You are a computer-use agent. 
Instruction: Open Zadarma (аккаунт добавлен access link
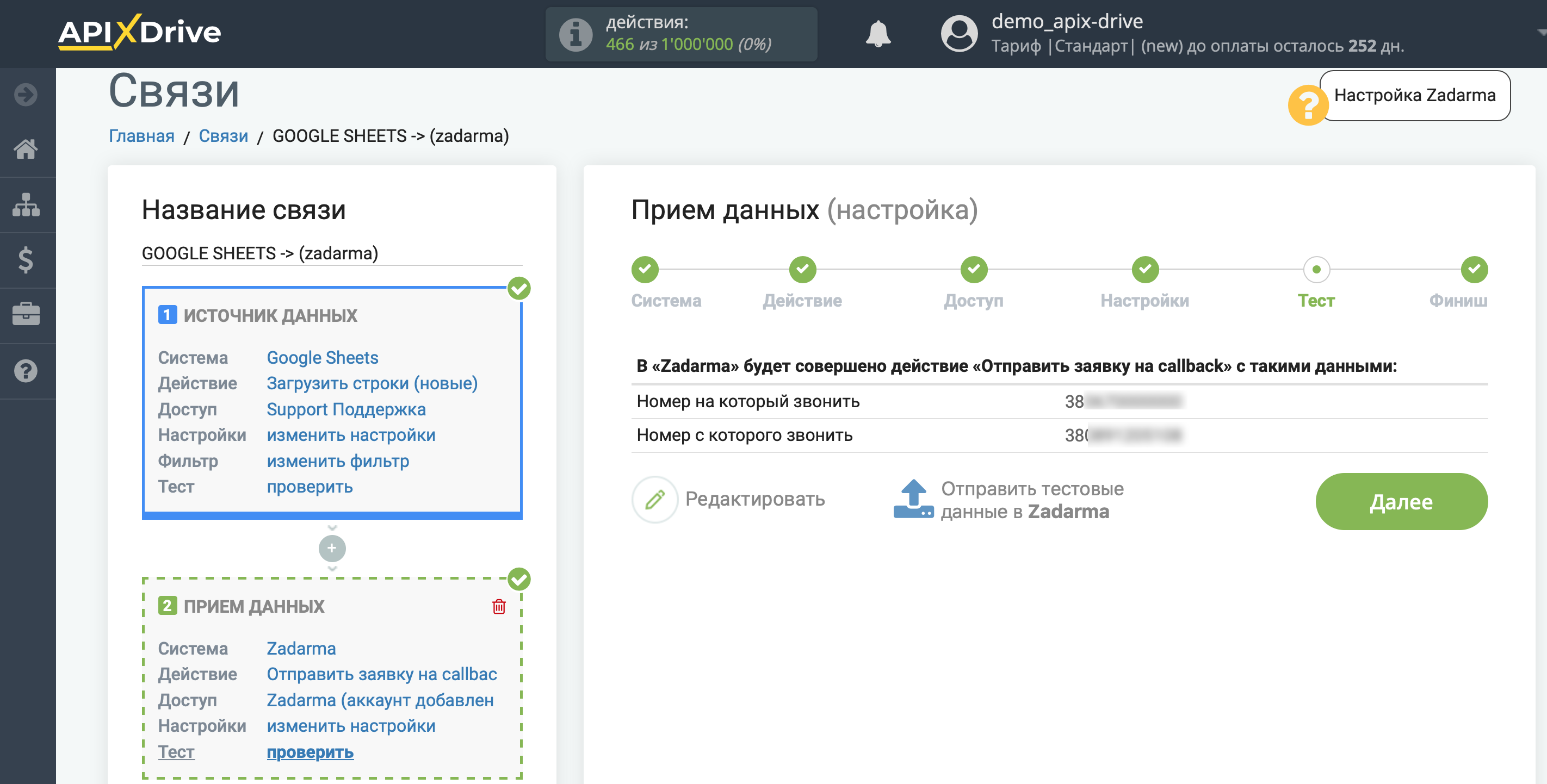click(x=380, y=700)
